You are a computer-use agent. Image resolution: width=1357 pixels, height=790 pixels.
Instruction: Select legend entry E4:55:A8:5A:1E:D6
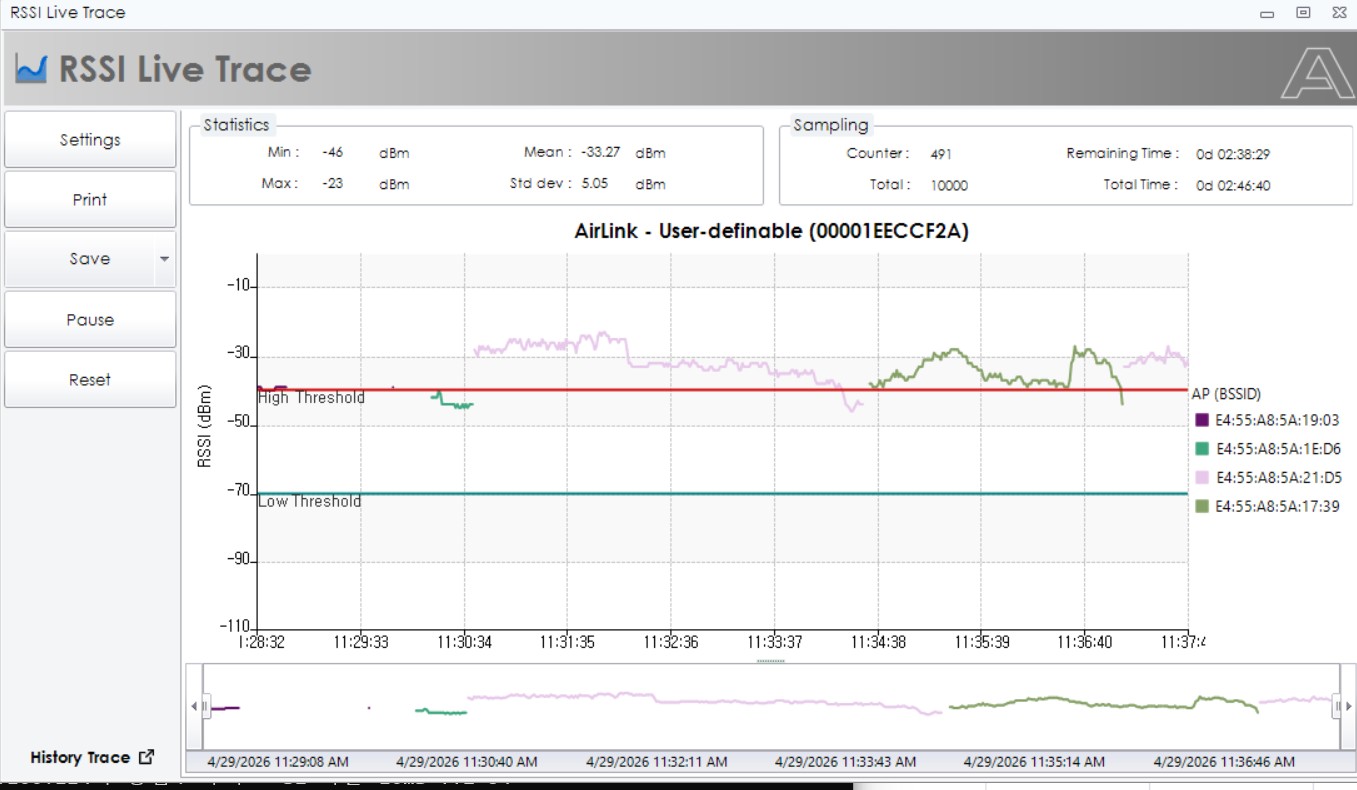(x=1278, y=449)
